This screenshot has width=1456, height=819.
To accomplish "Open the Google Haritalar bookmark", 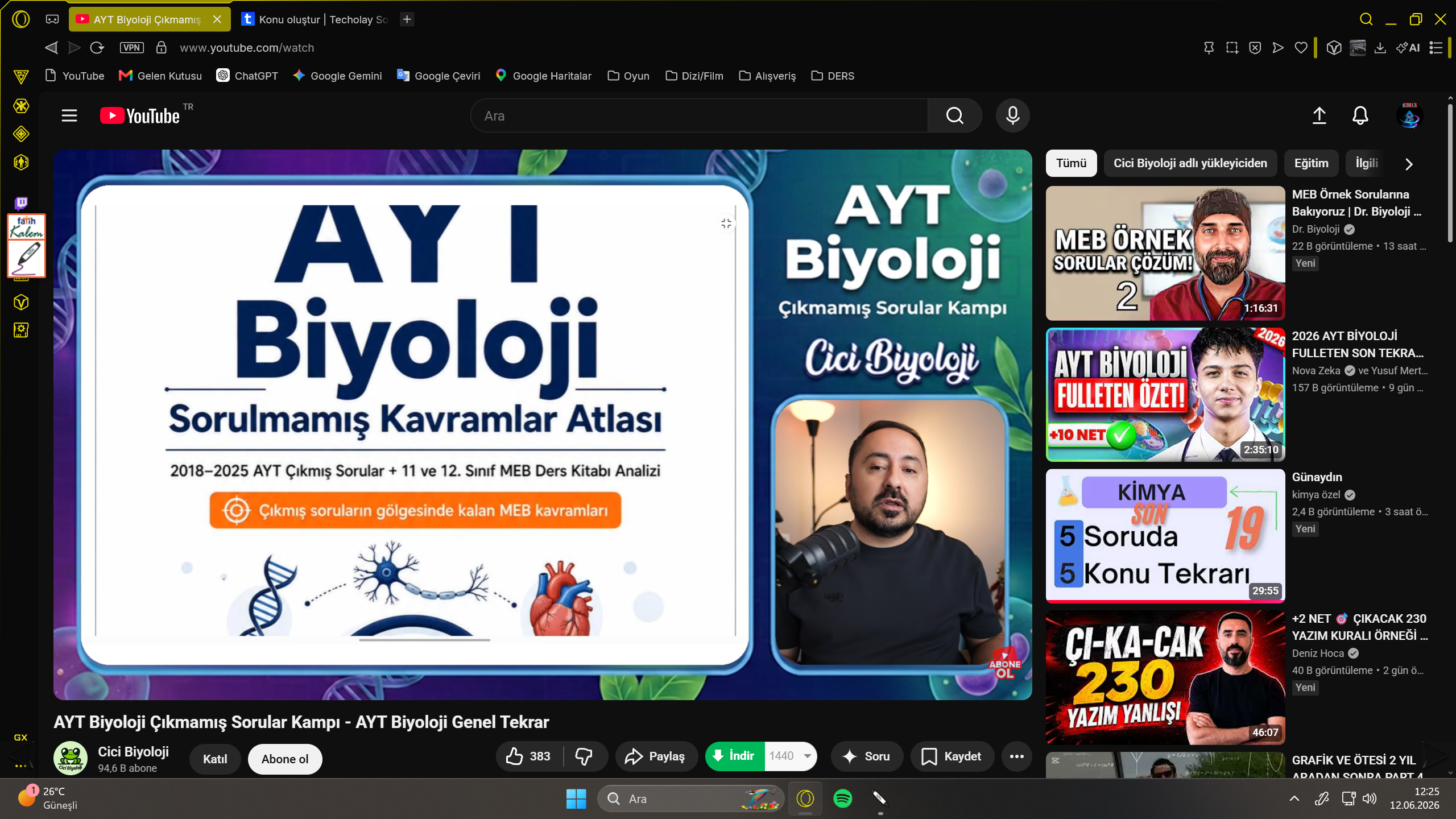I will pyautogui.click(x=543, y=76).
